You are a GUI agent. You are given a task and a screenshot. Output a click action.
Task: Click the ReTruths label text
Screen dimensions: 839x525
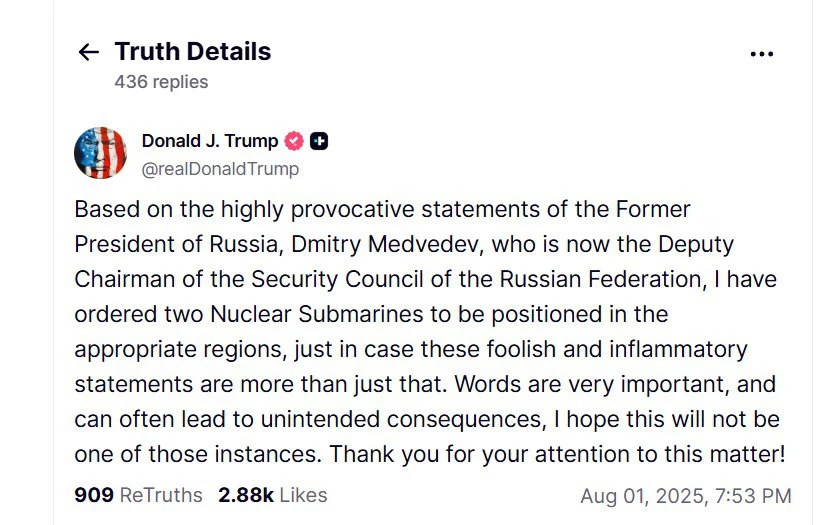[161, 495]
